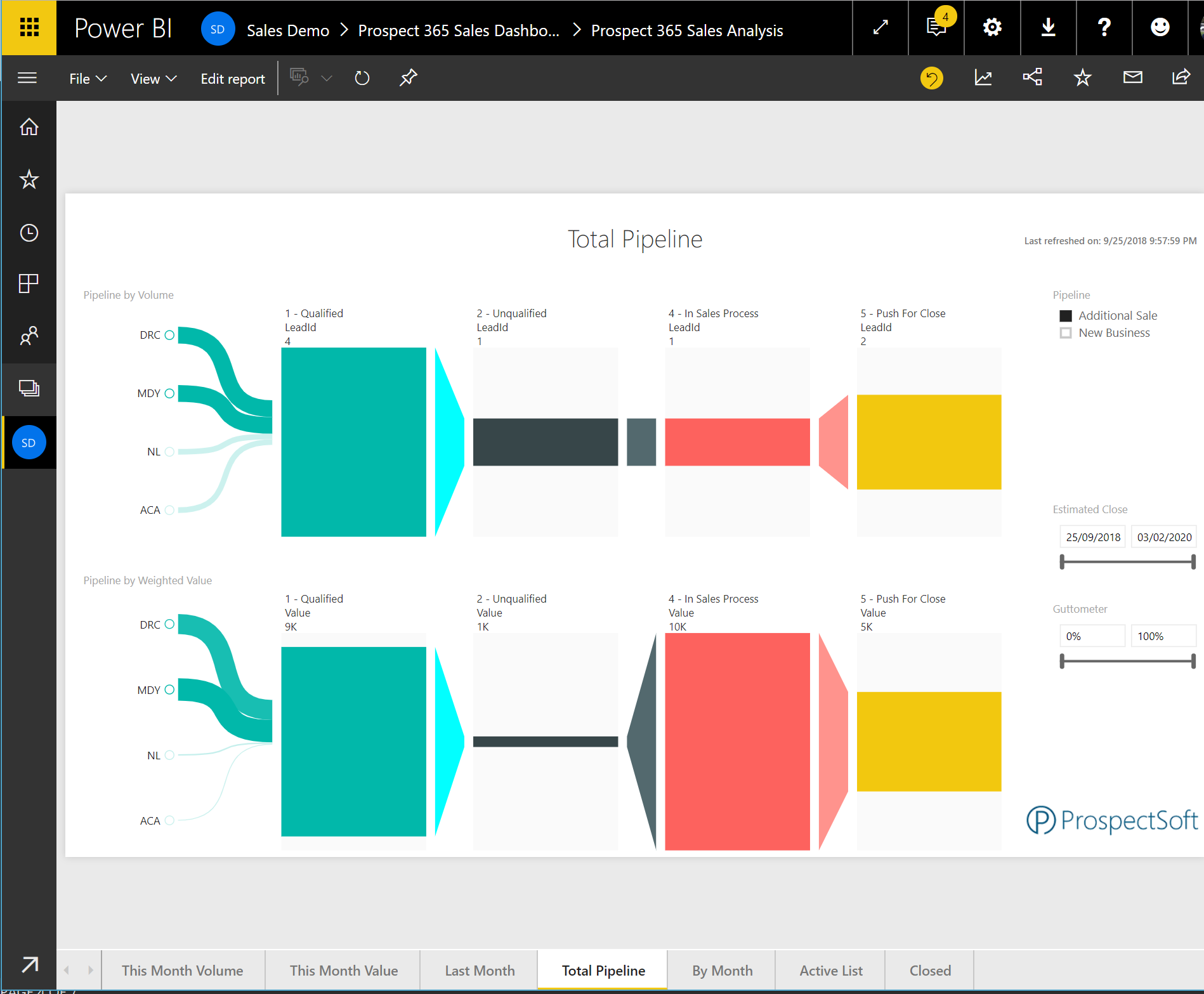Uncheck the Additional Sale pipeline filter

(x=1065, y=315)
